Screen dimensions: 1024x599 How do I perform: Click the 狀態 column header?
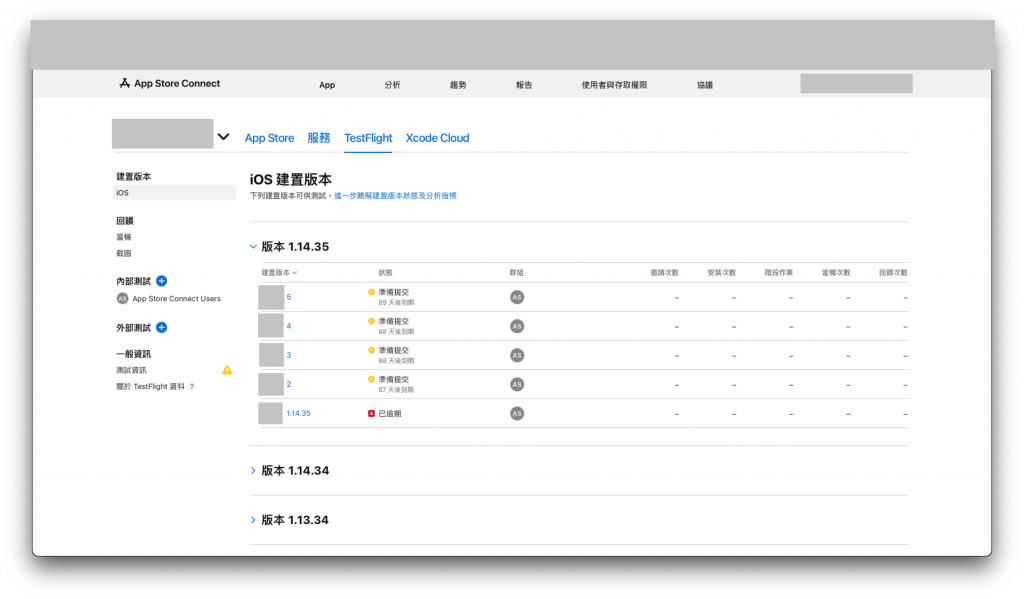pyautogui.click(x=385, y=272)
